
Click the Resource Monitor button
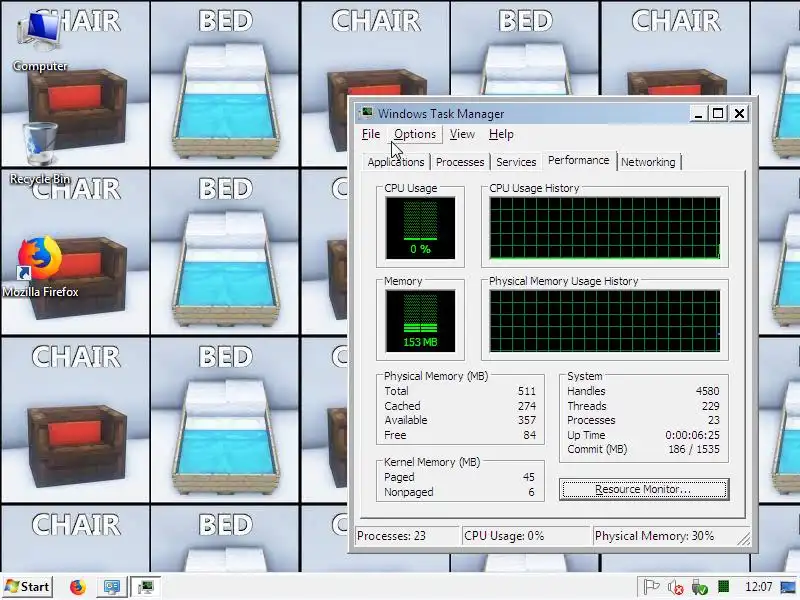[x=643, y=489]
